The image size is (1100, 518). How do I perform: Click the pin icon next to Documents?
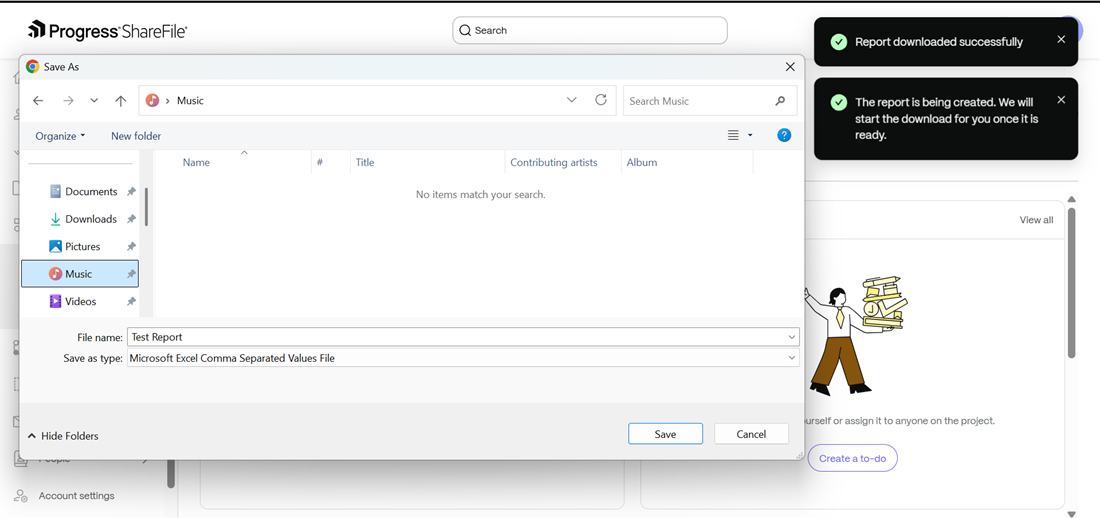(x=130, y=192)
